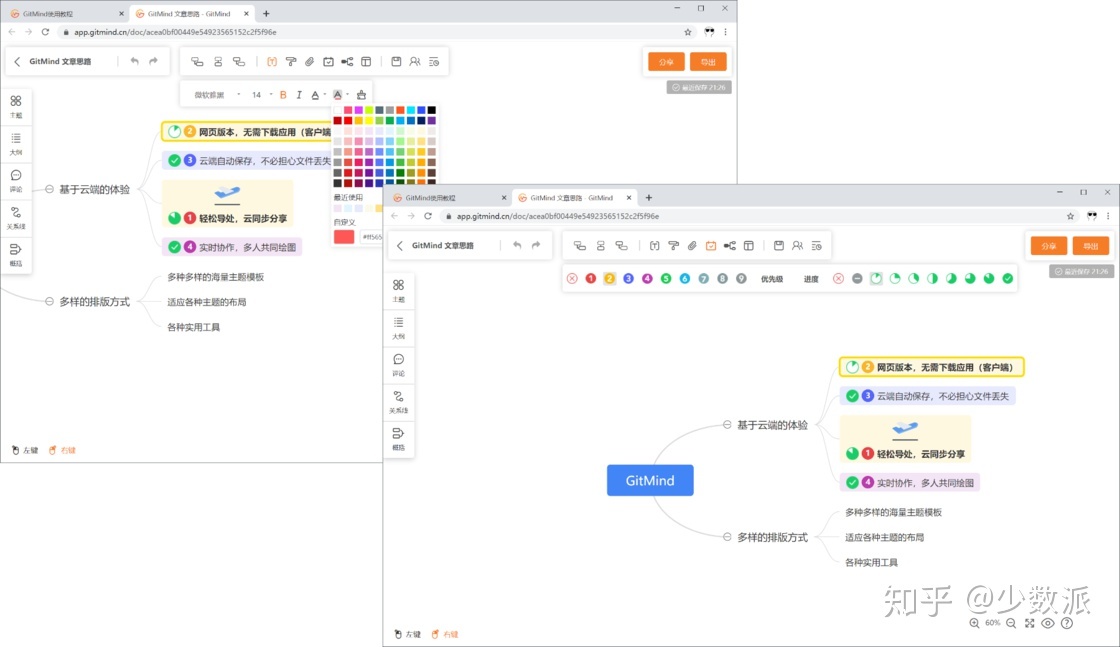Click 分享 share button in back window

(666, 61)
